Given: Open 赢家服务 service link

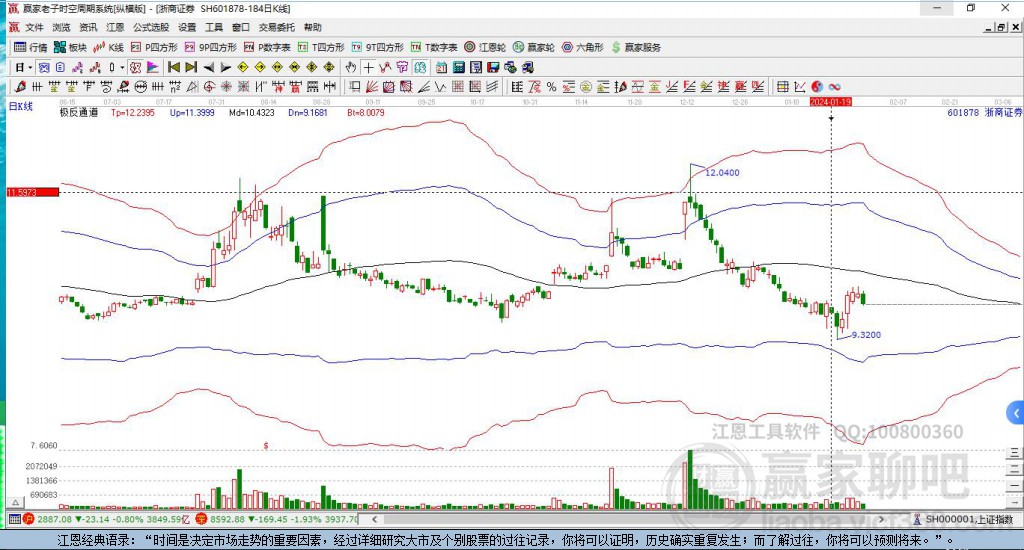Looking at the screenshot, I should click(x=636, y=47).
